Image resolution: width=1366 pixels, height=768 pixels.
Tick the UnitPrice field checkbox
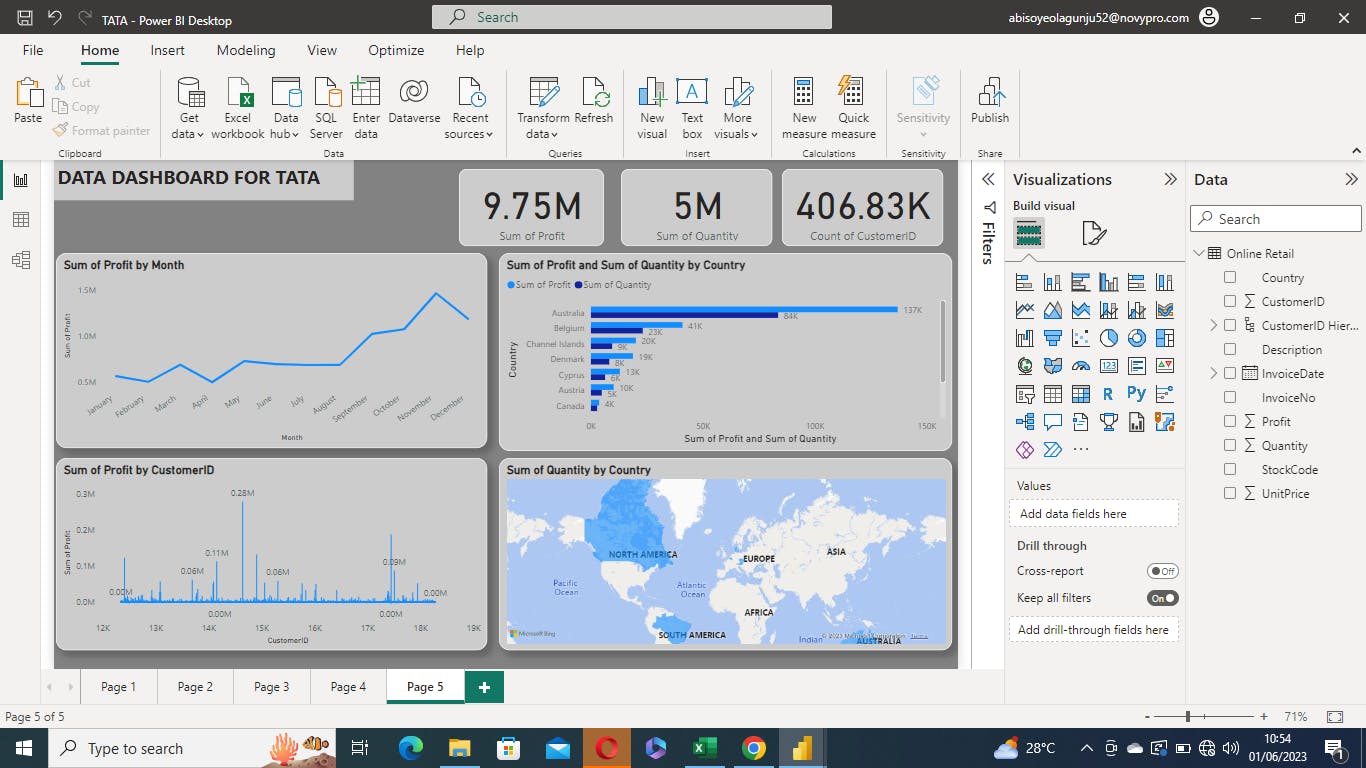tap(1230, 494)
